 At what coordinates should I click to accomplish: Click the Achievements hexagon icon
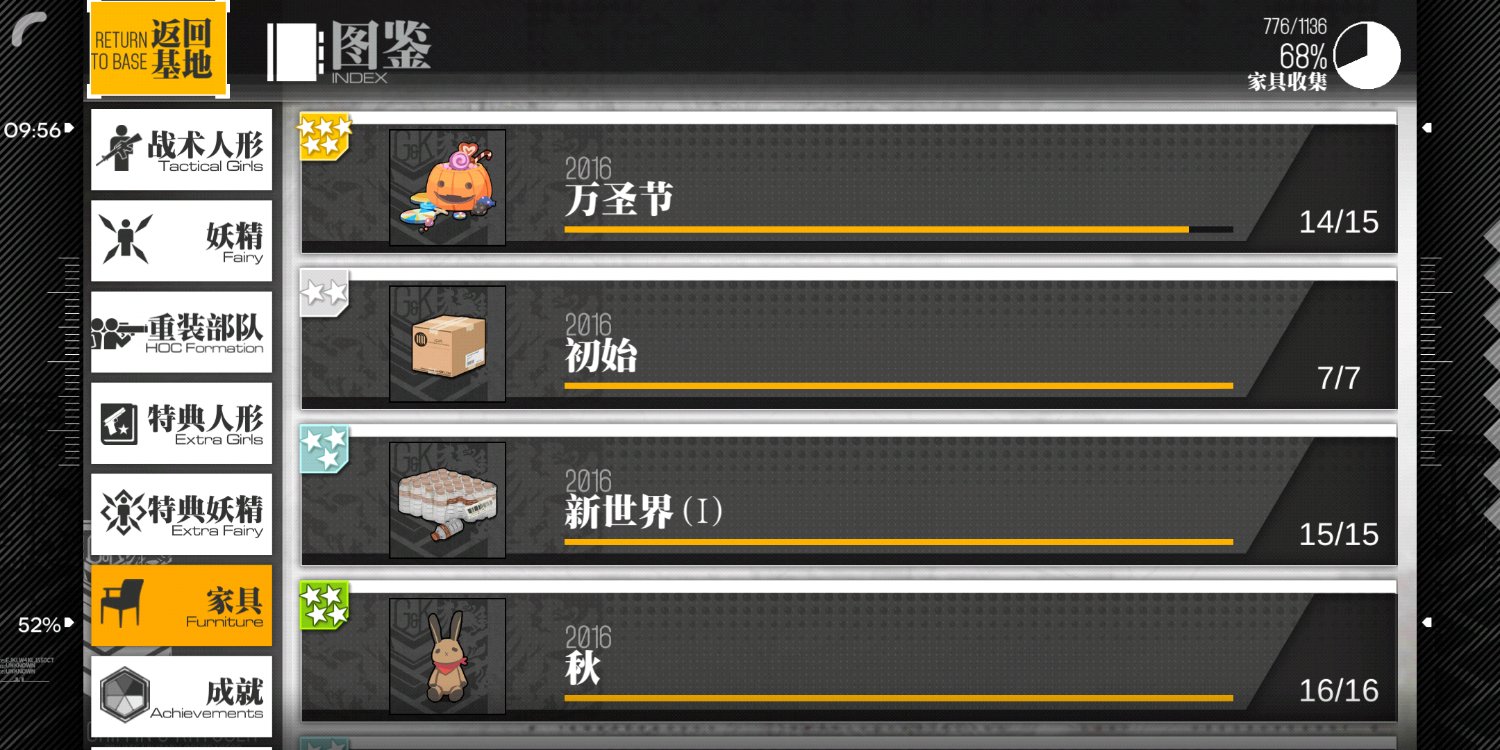125,695
